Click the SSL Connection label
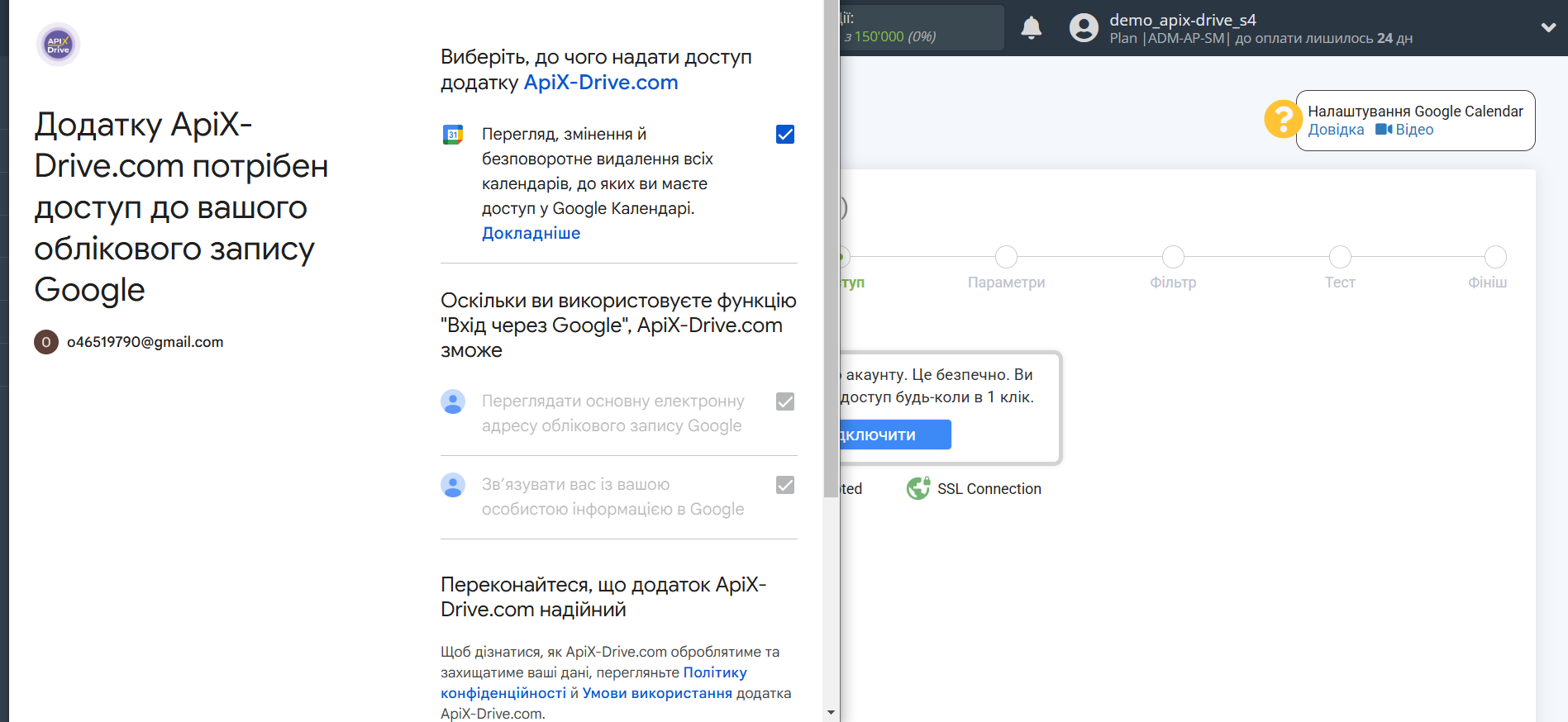This screenshot has width=1568, height=722. click(989, 489)
